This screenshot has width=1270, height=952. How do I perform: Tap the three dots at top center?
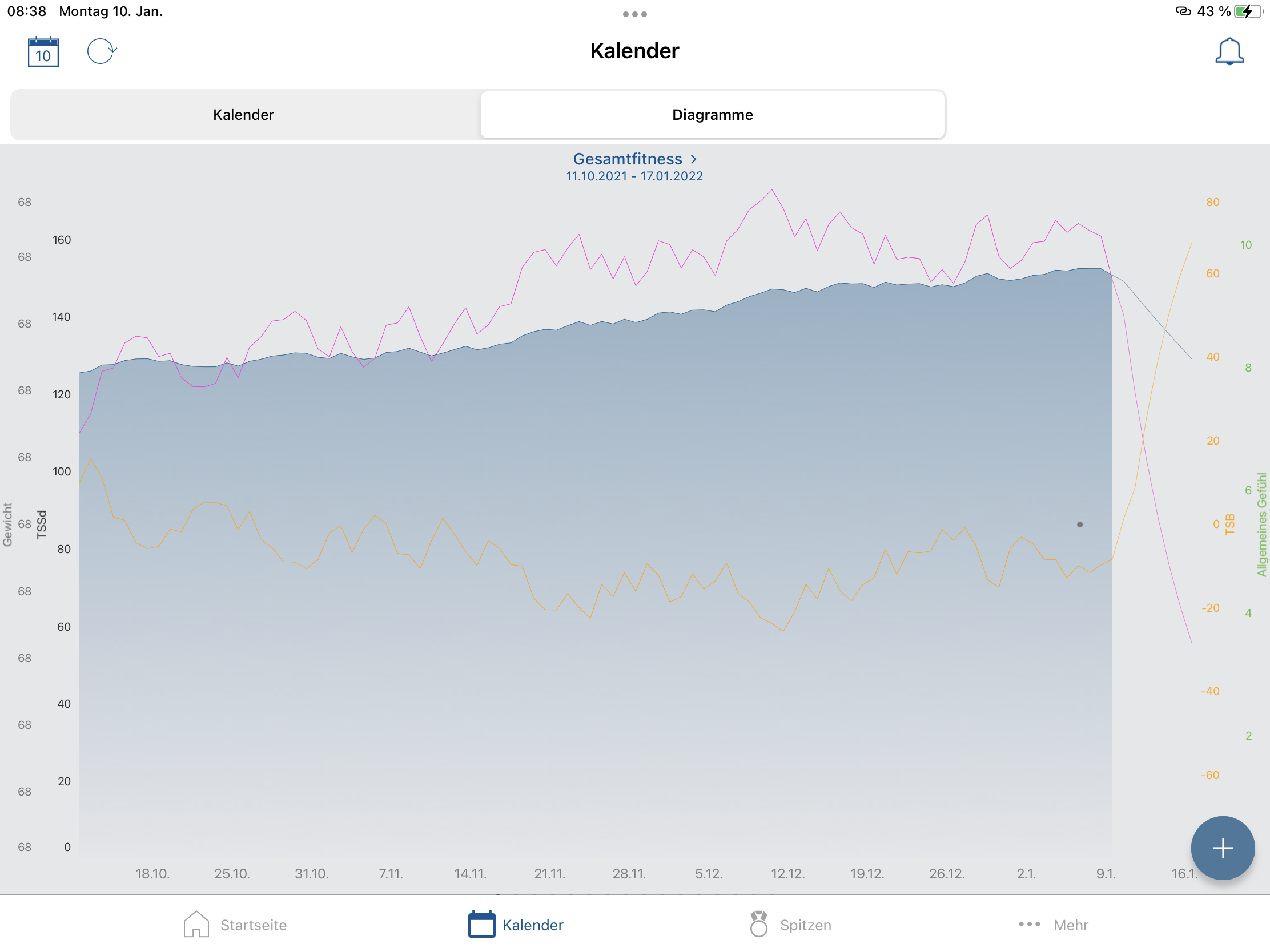pyautogui.click(x=634, y=14)
